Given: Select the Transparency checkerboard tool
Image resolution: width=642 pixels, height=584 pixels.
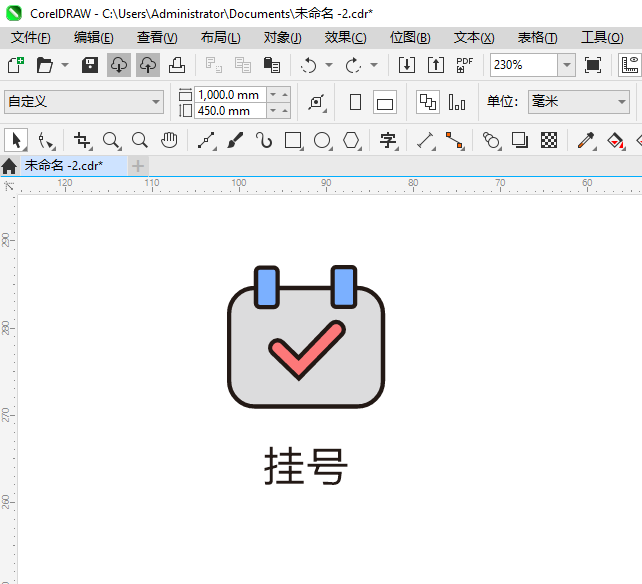Looking at the screenshot, I should tap(549, 140).
